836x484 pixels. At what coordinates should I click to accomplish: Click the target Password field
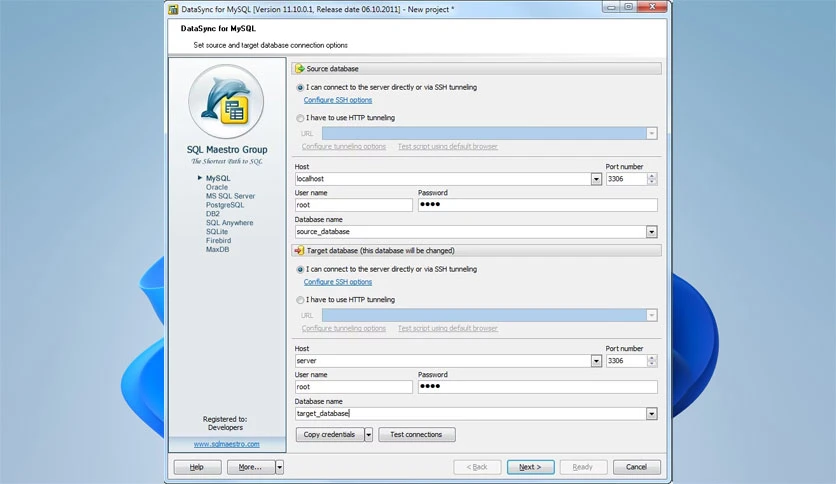tap(537, 387)
